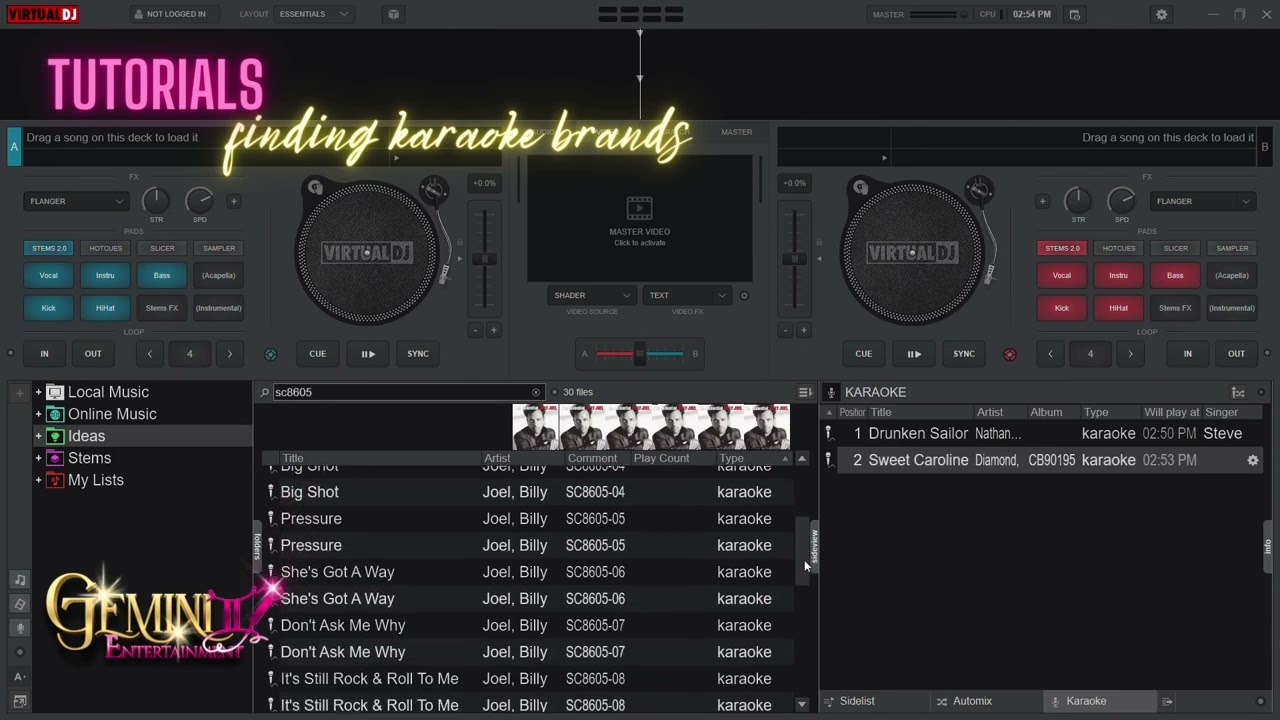Click the right deck play/pause button
Image resolution: width=1280 pixels, height=720 pixels.
click(x=914, y=354)
